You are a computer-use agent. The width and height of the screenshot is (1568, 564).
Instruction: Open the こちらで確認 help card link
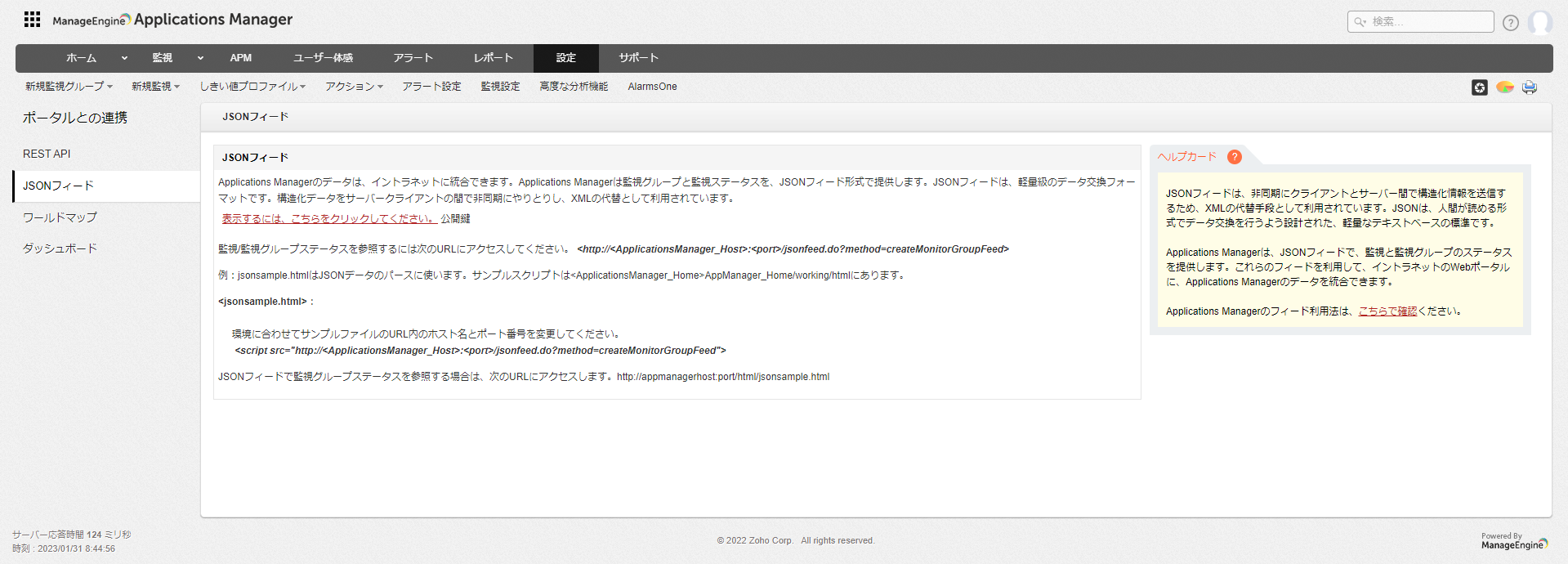pyautogui.click(x=1387, y=311)
